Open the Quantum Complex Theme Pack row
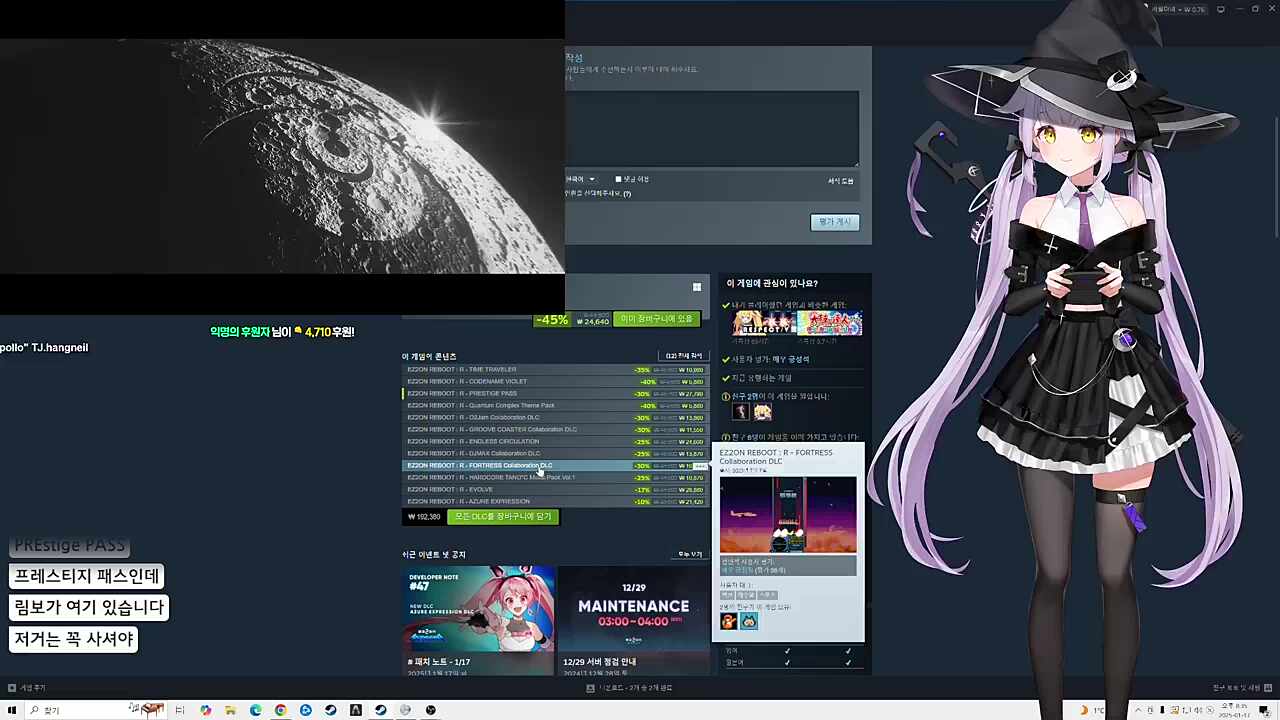Screen dimensions: 1280x720 point(554,405)
